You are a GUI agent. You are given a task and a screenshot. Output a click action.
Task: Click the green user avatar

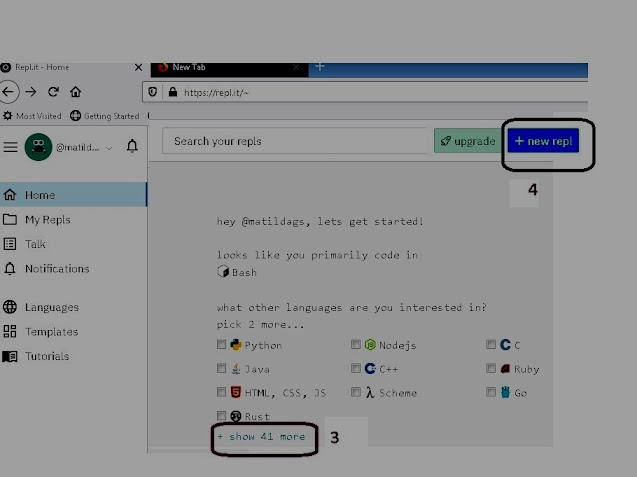pos(38,147)
